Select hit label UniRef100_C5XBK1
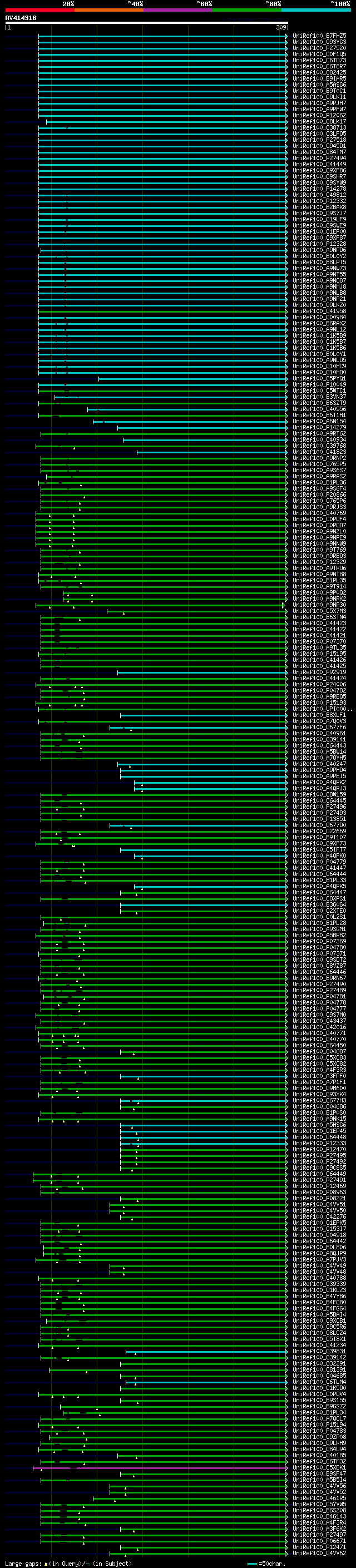356x1568 pixels. point(319,1467)
